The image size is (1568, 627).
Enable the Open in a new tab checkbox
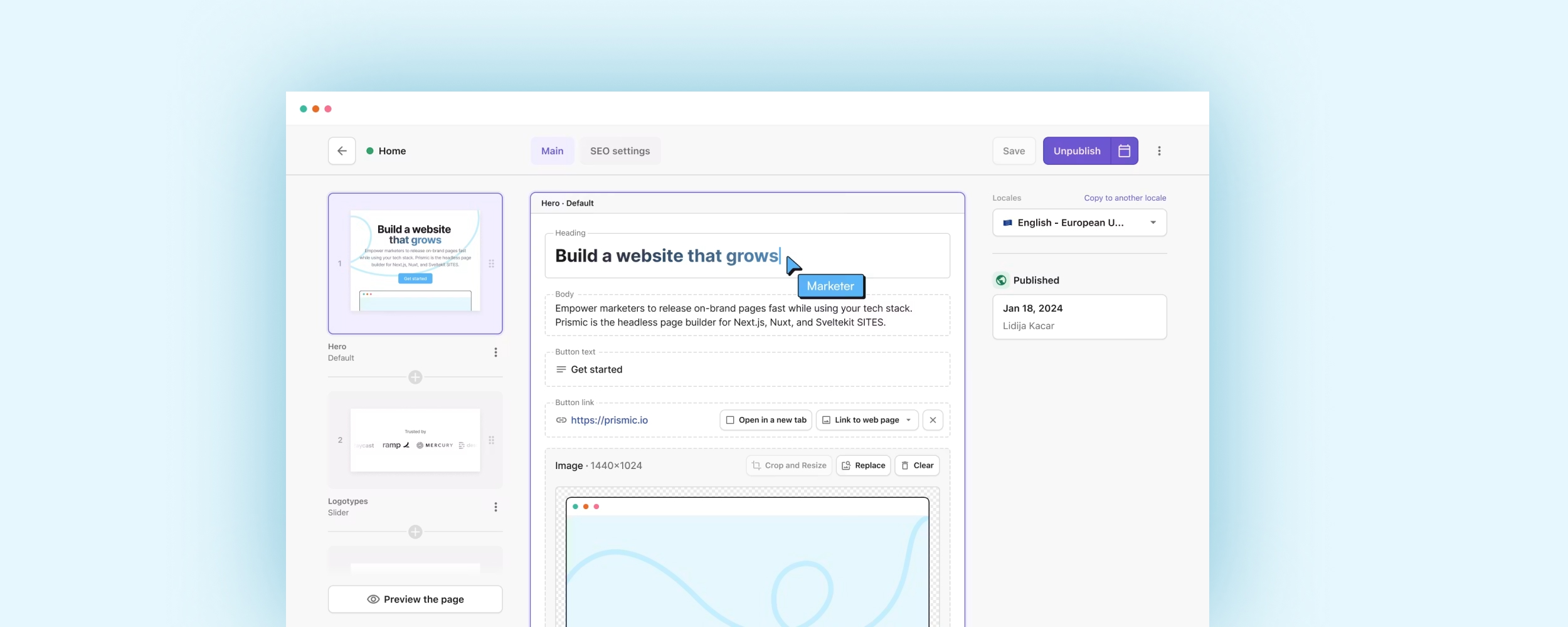pos(730,420)
